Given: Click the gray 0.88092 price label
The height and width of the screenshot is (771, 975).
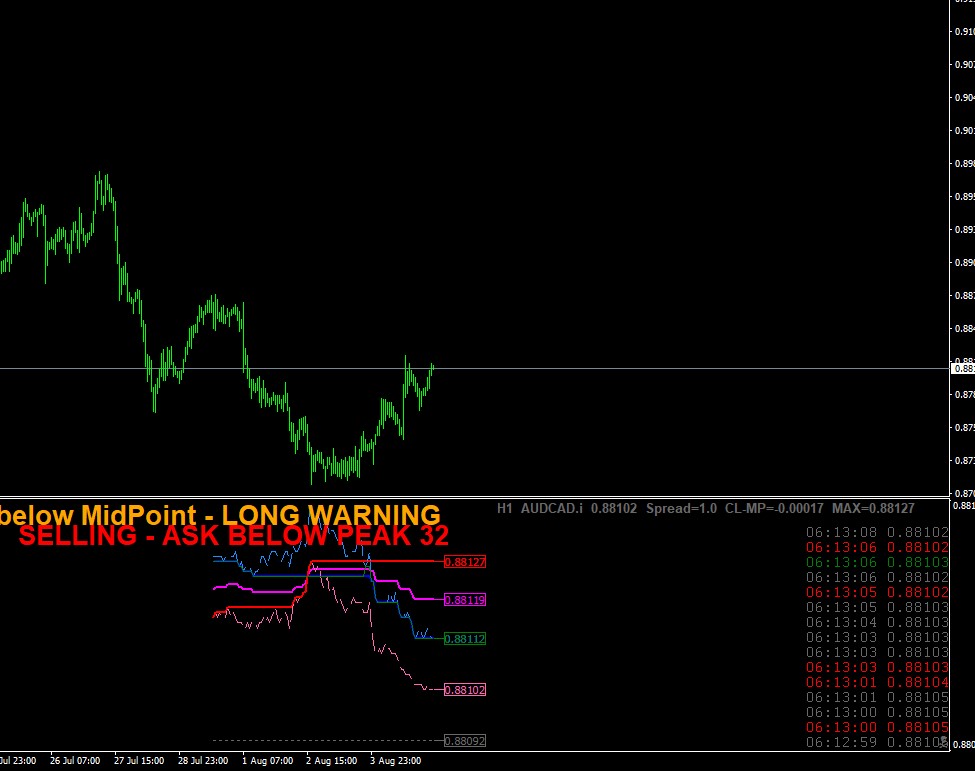Looking at the screenshot, I should 465,741.
